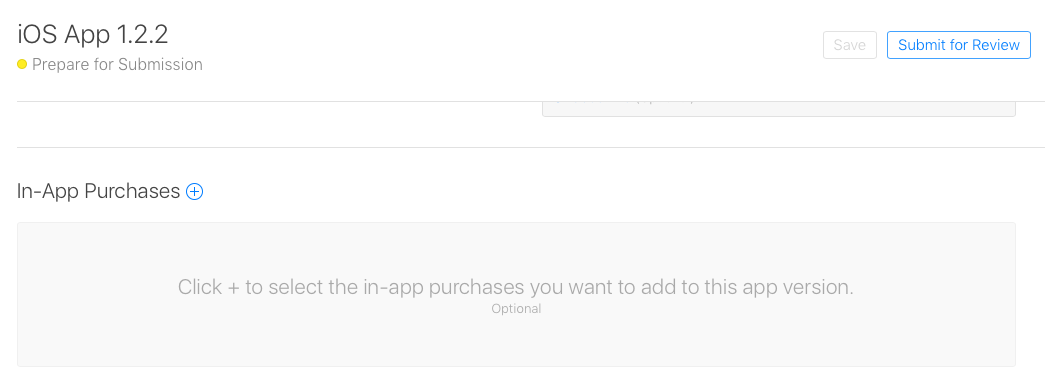The height and width of the screenshot is (383, 1045).
Task: Click the iOS App title text
Action: [x=63, y=35]
